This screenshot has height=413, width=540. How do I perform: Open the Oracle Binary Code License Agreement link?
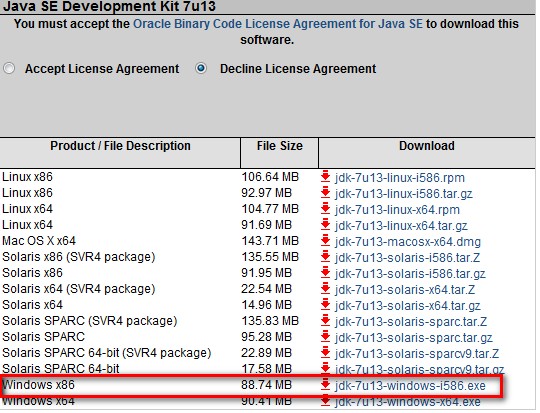pyautogui.click(x=278, y=24)
